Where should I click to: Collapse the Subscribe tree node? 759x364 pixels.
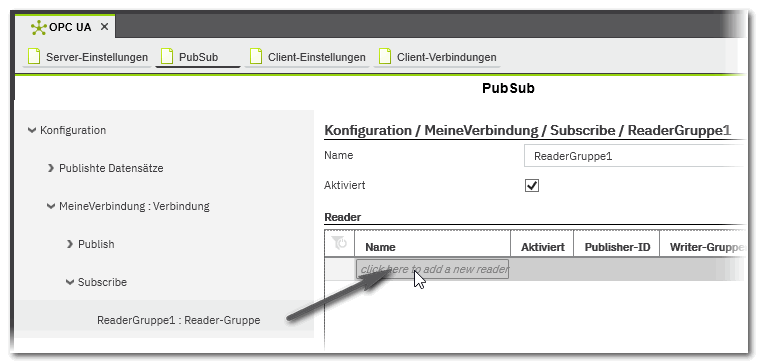(70, 282)
